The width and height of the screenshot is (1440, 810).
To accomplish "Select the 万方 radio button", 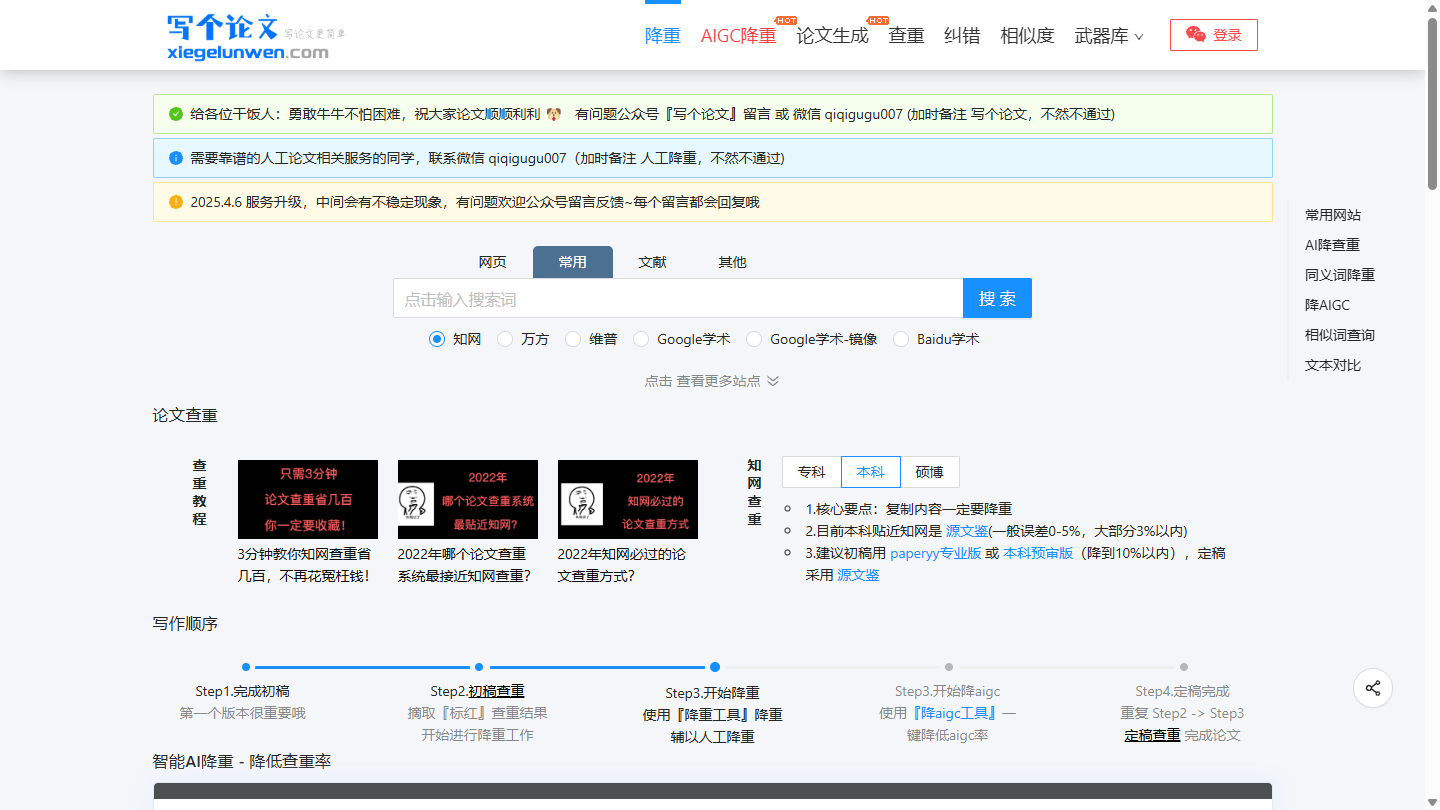I will coord(504,339).
